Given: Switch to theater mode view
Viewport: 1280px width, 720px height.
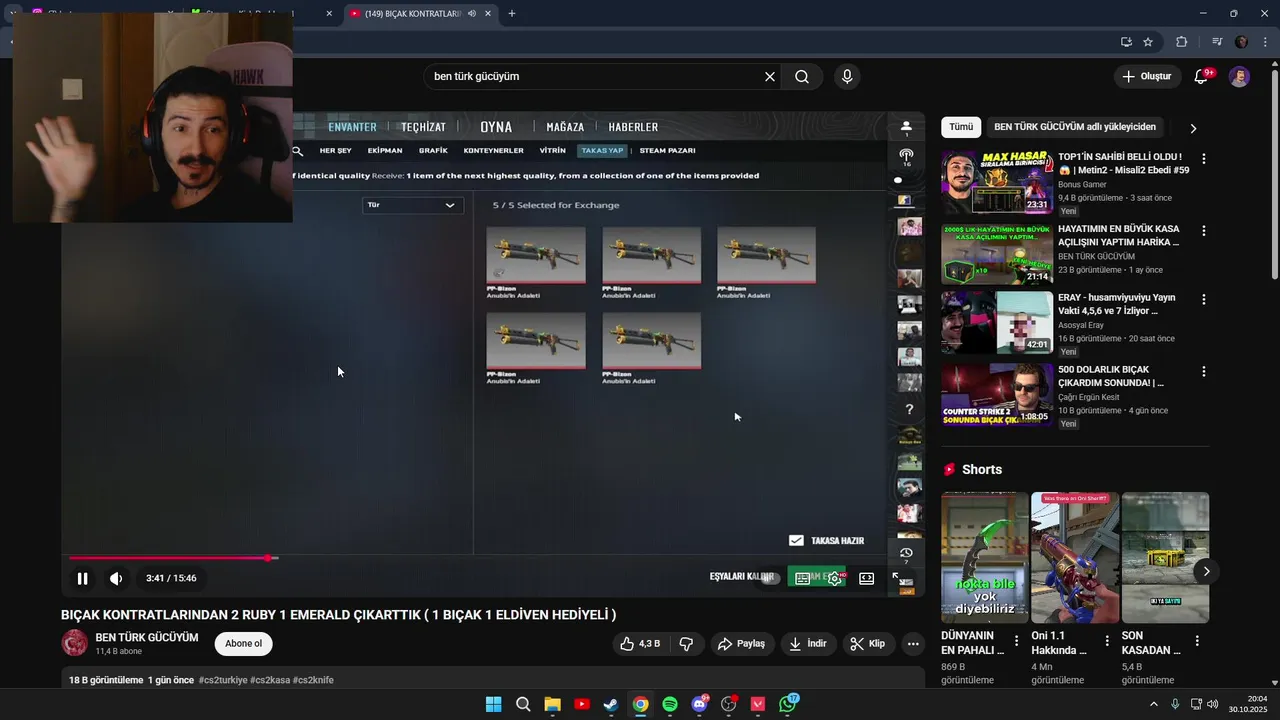Looking at the screenshot, I should [x=866, y=578].
